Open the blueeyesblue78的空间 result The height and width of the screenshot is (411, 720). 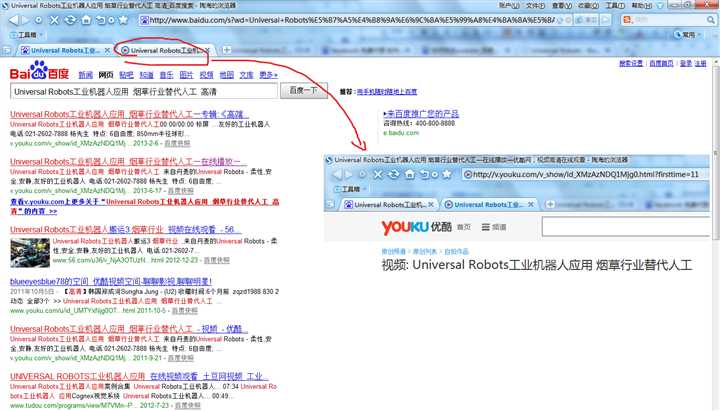coord(111,282)
